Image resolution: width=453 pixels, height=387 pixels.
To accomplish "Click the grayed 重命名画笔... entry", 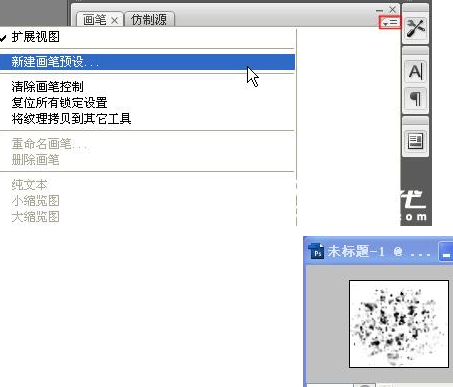I will click(147, 144).
